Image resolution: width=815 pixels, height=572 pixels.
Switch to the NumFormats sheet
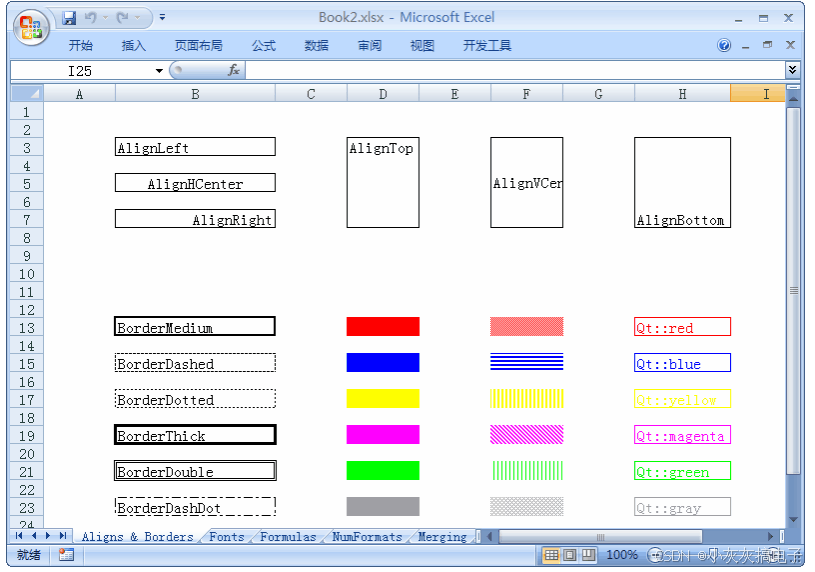(367, 537)
